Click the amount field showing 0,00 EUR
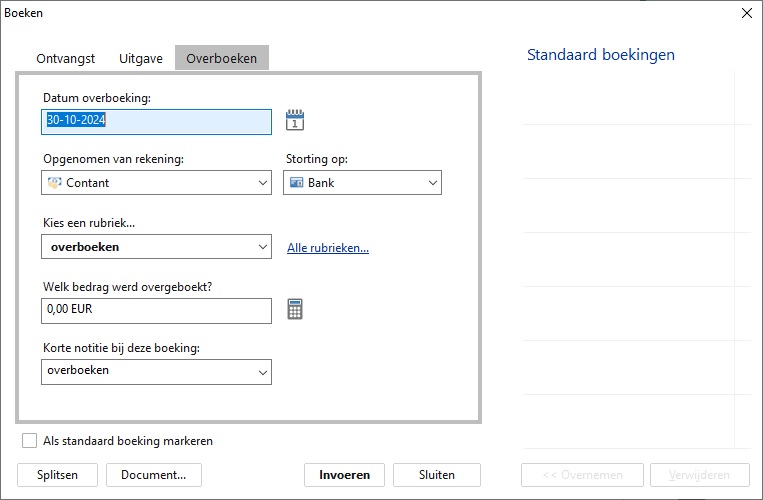 pyautogui.click(x=157, y=310)
